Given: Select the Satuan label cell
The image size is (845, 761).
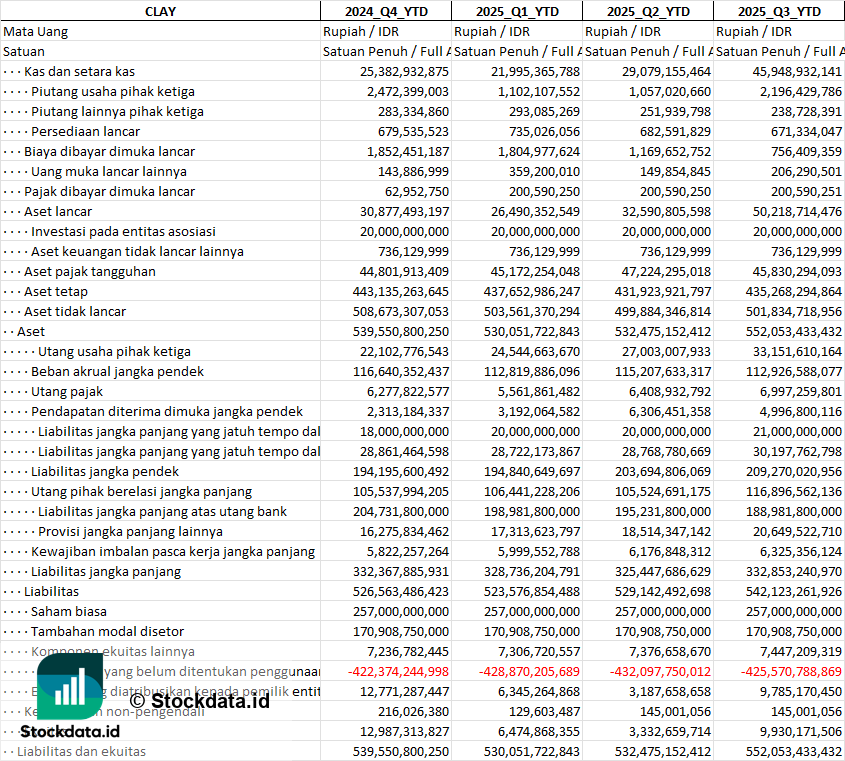Looking at the screenshot, I should (x=24, y=51).
